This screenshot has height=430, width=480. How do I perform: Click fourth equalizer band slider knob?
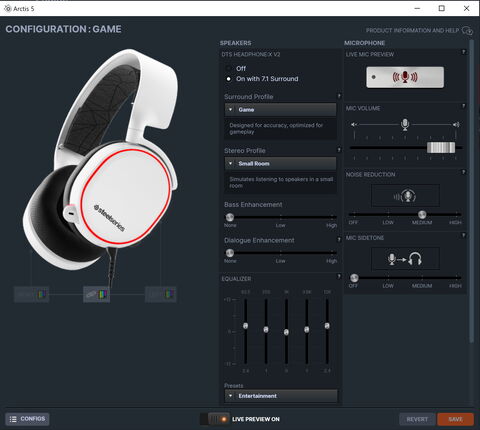click(307, 329)
